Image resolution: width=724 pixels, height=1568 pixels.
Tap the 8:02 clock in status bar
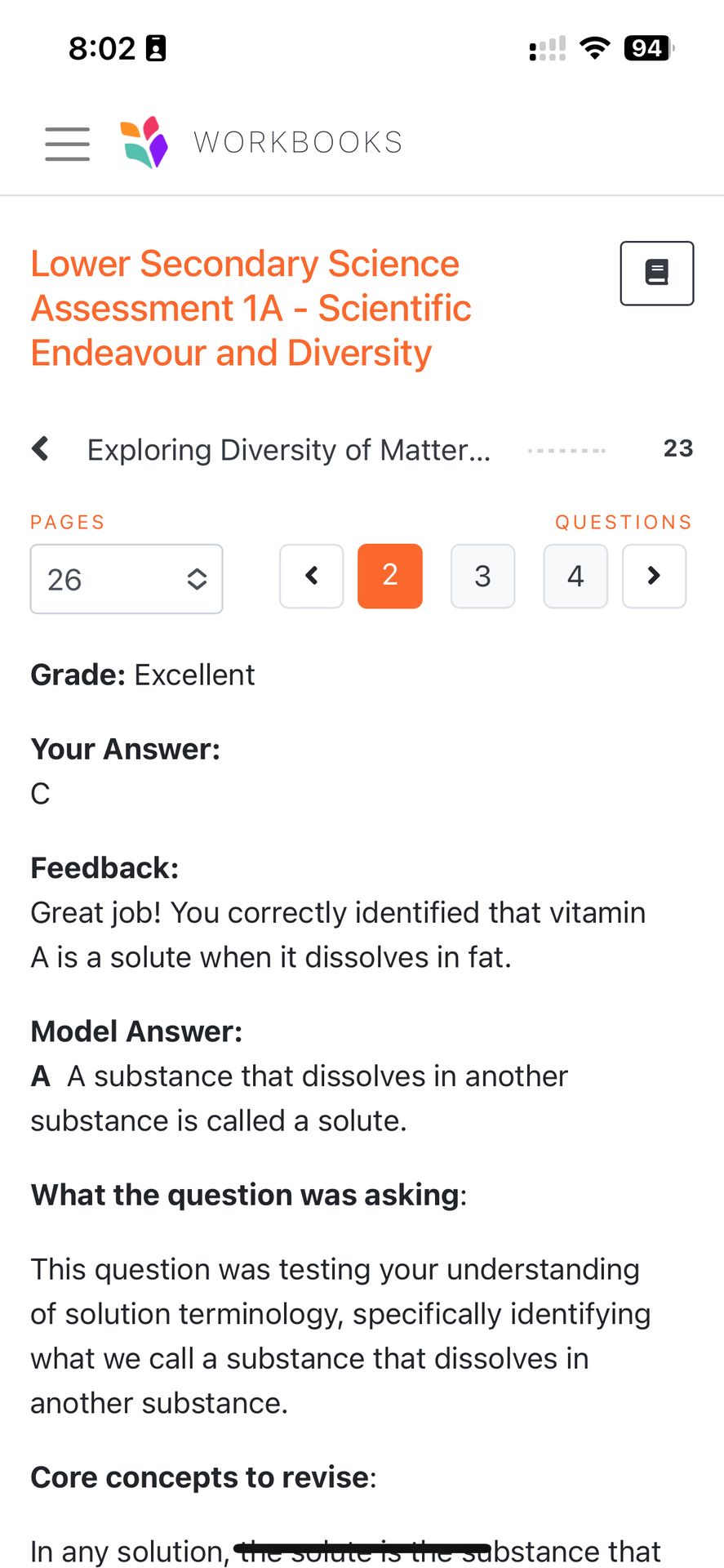102,48
